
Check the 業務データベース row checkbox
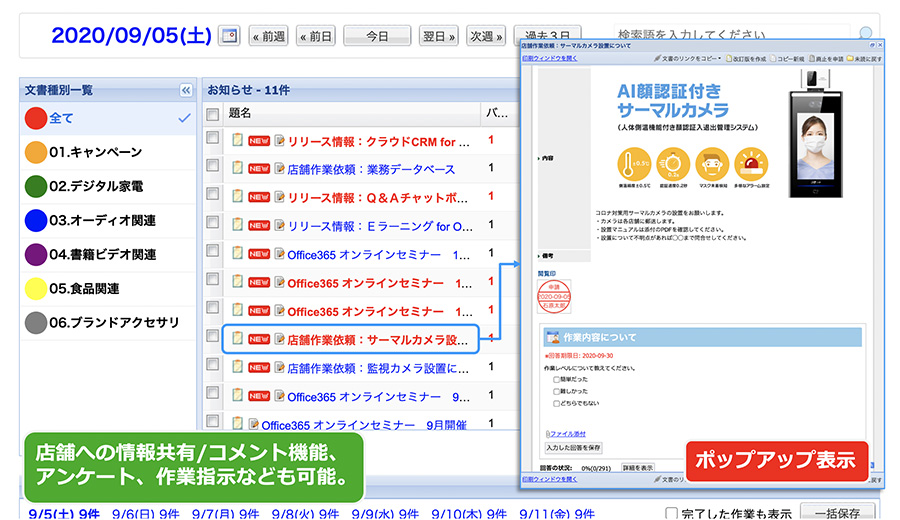pos(213,166)
